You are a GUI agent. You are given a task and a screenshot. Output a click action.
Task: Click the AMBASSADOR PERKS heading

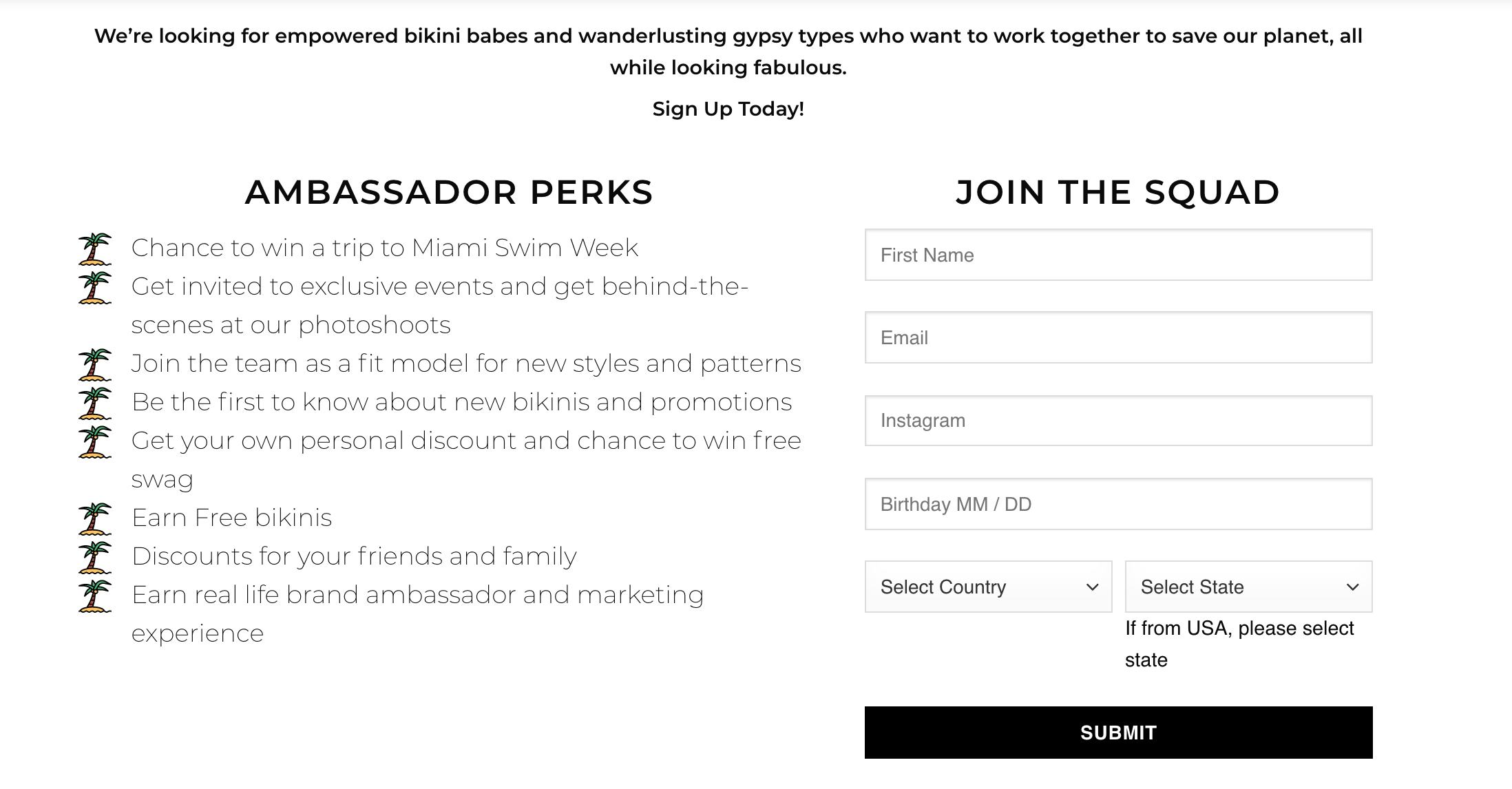click(x=448, y=193)
